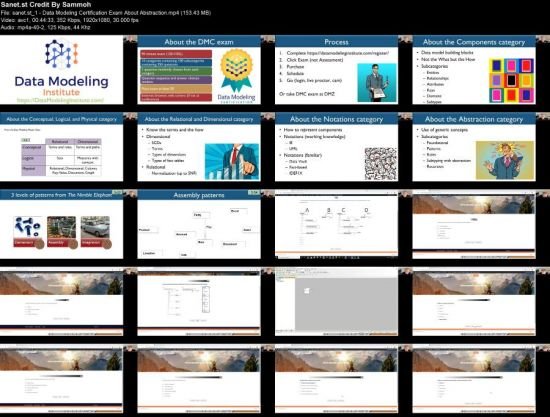
Task: Click the Data Modeling Certification badge image
Action: point(236,75)
